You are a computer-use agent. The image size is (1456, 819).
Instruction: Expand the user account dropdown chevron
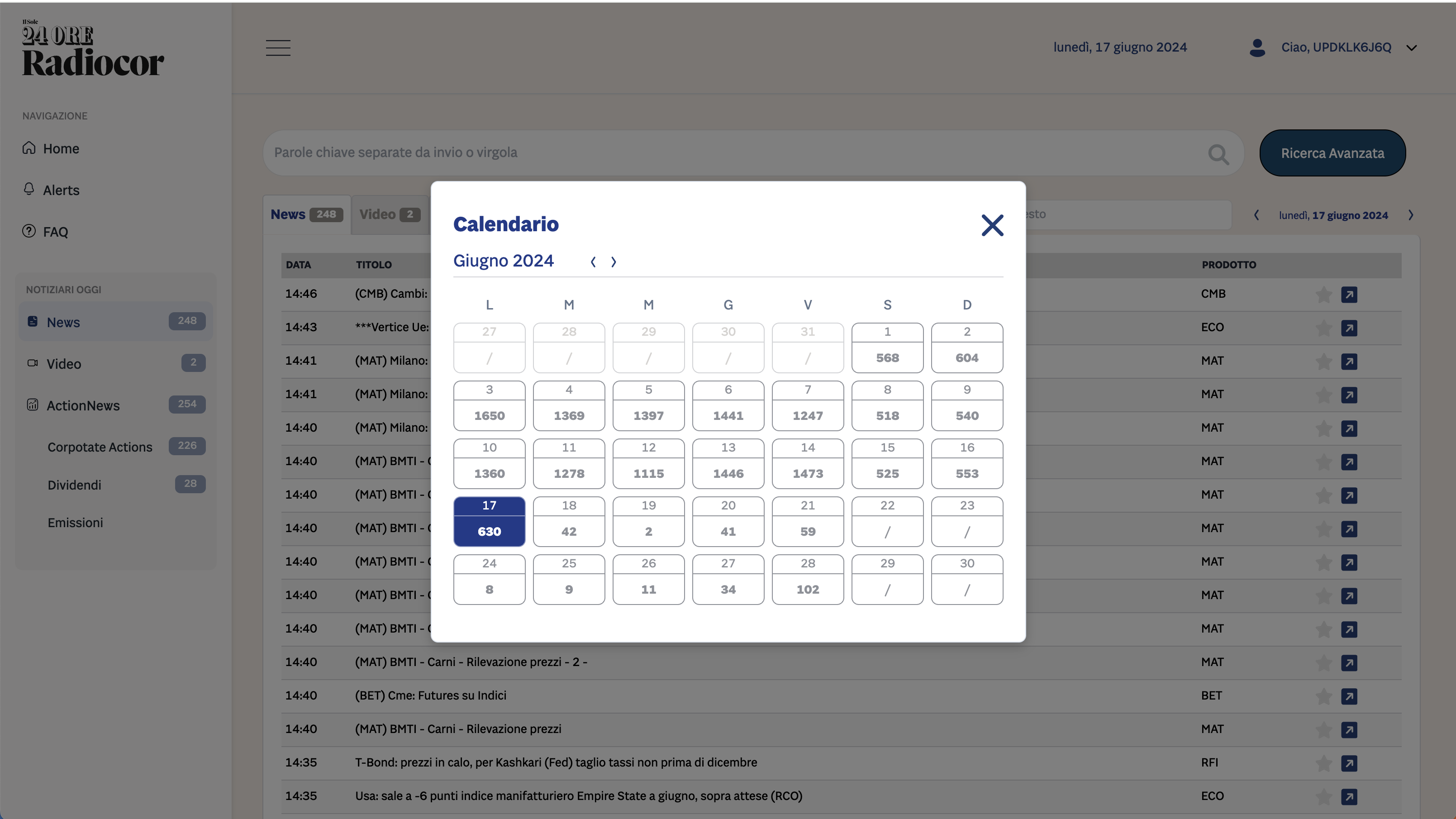(x=1412, y=48)
